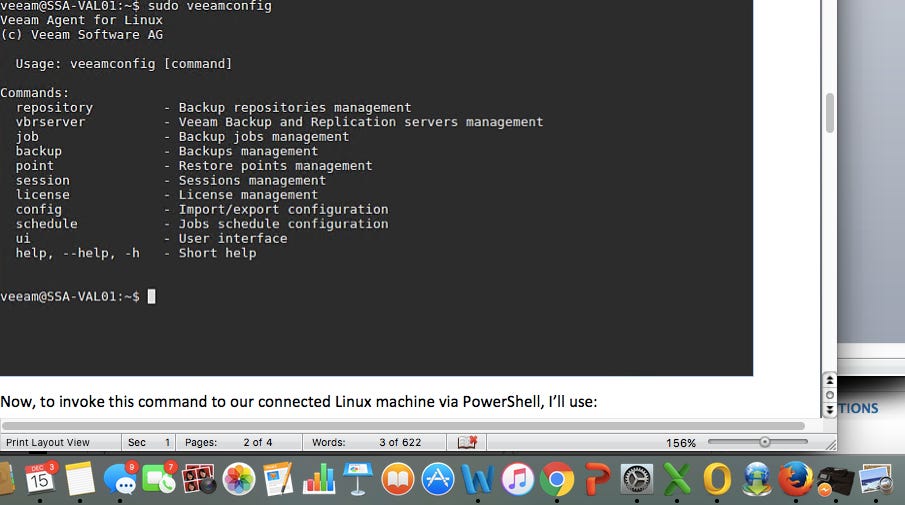Viewport: 905px width, 505px height.
Task: Click 'schedule' command in terminal image
Action: click(x=46, y=224)
